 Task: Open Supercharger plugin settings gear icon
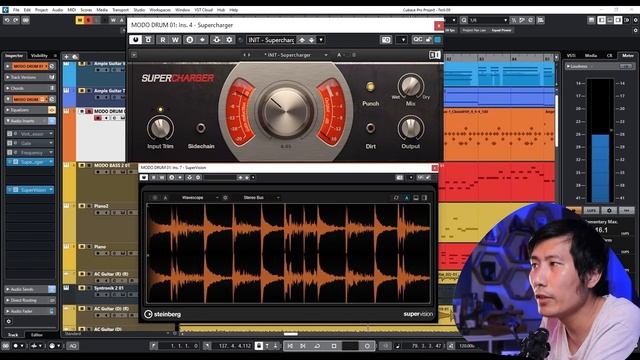point(229,40)
